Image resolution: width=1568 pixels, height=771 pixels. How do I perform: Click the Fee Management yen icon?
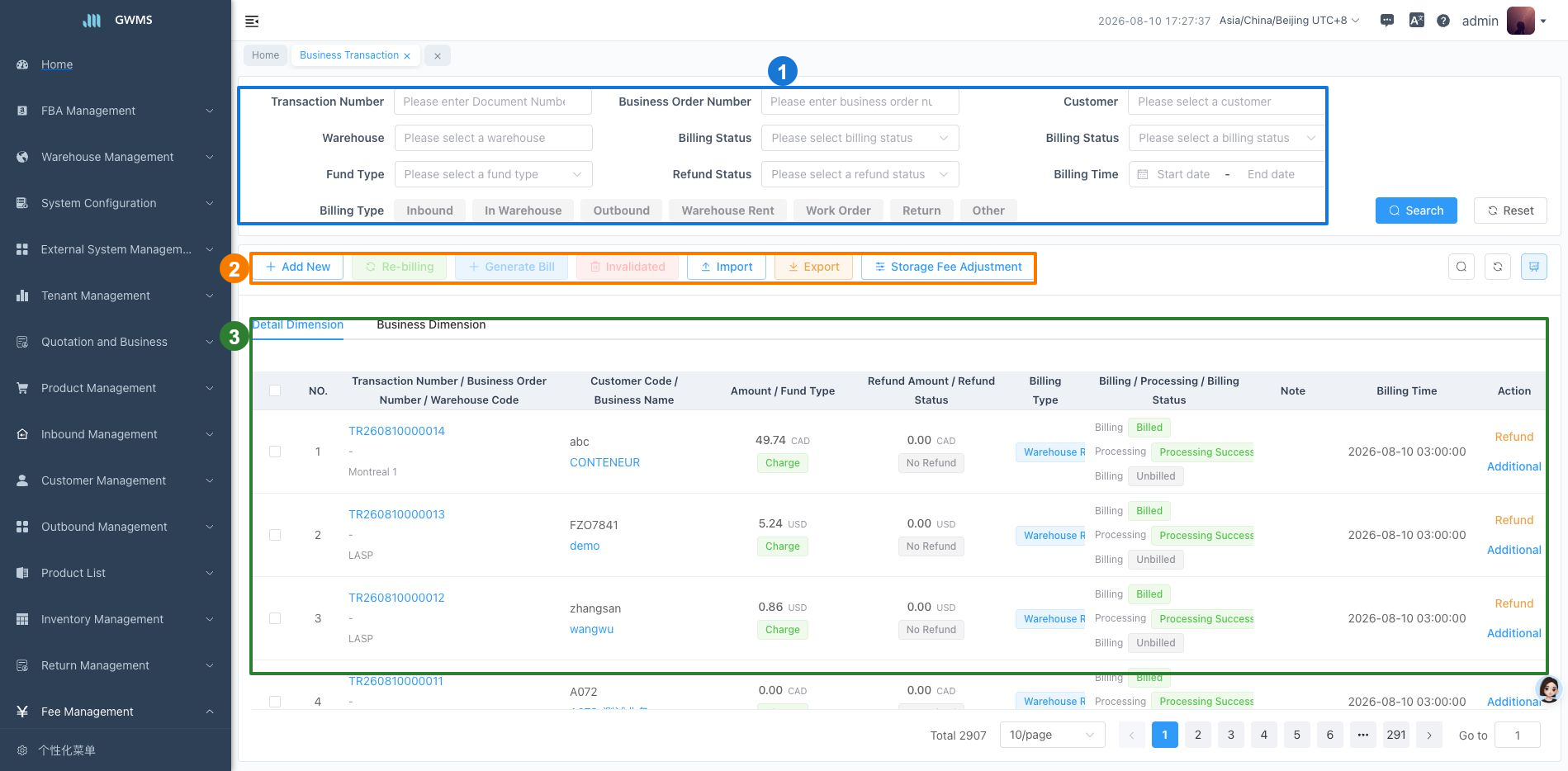tap(22, 712)
